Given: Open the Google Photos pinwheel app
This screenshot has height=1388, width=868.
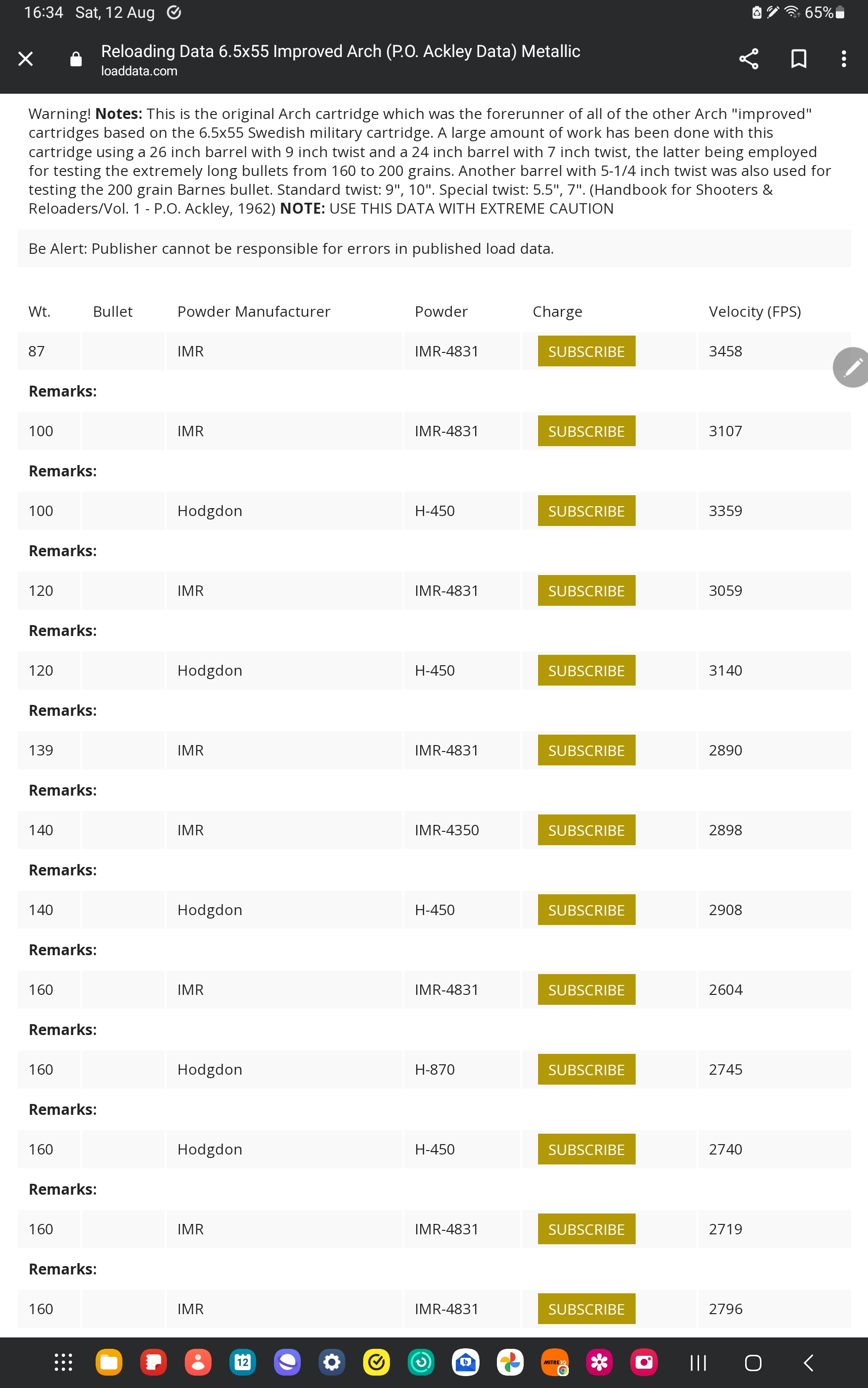Looking at the screenshot, I should pos(510,1362).
